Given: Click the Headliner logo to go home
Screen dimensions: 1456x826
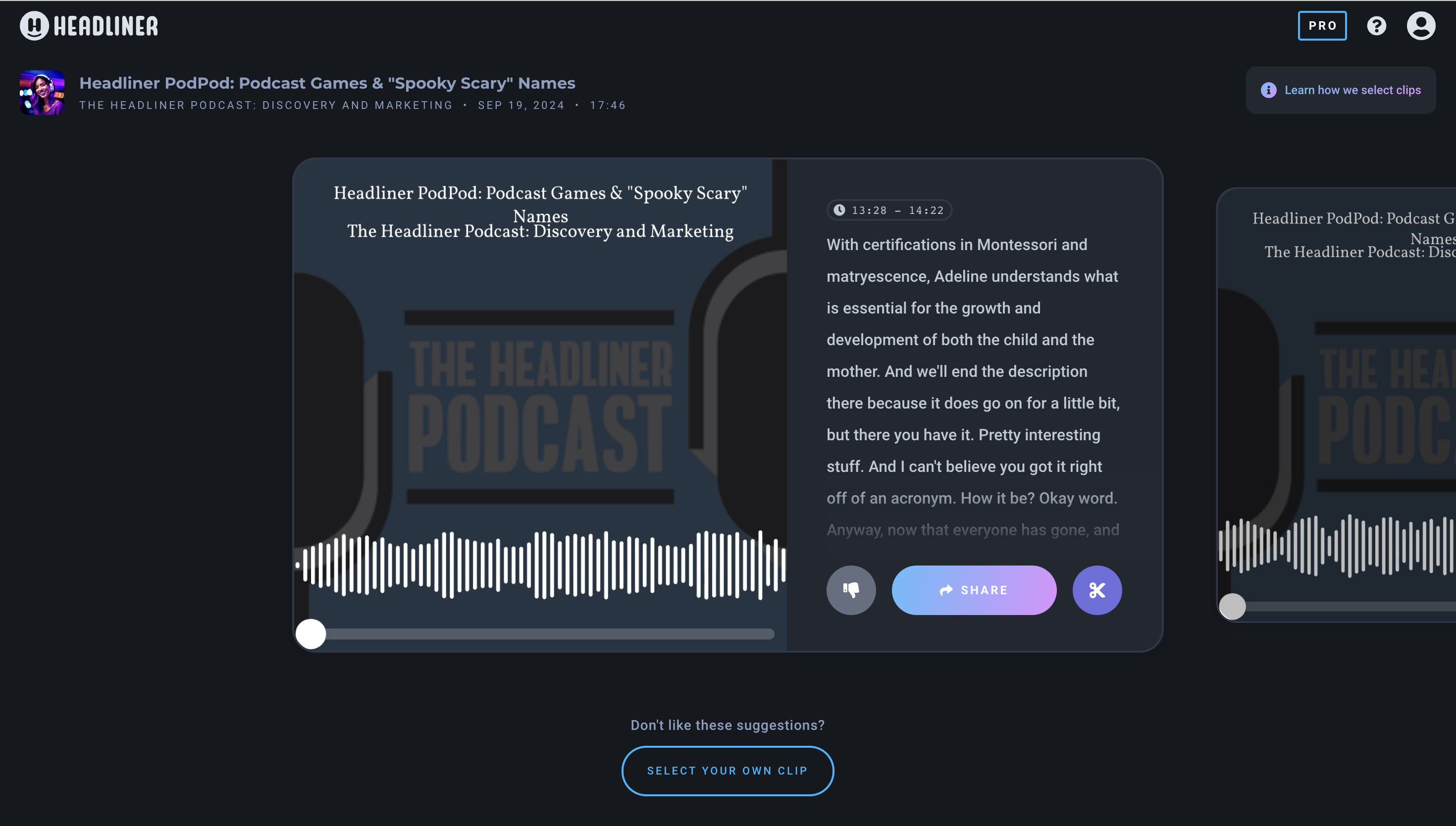Looking at the screenshot, I should click(89, 26).
